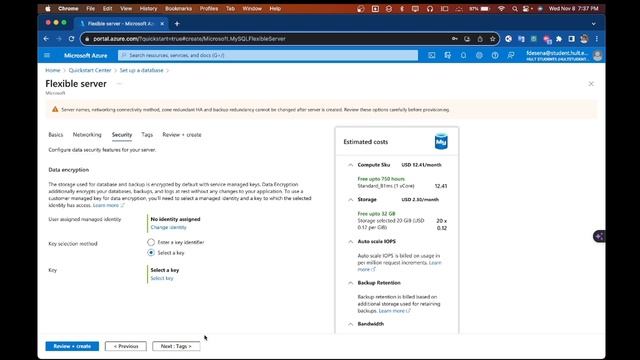This screenshot has height=360, width=640.
Task: Switch to the Tags tab
Action: tap(147, 135)
